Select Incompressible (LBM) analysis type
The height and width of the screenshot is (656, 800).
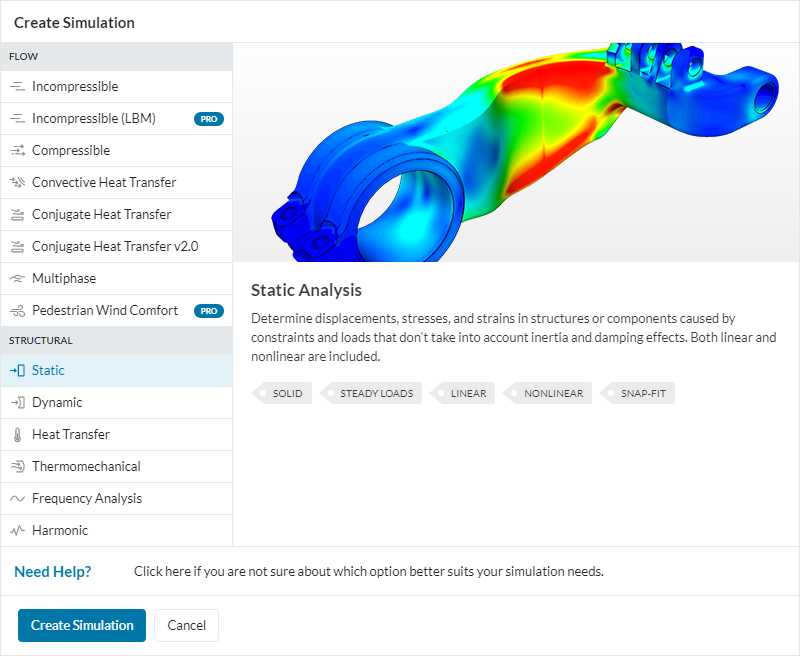93,119
